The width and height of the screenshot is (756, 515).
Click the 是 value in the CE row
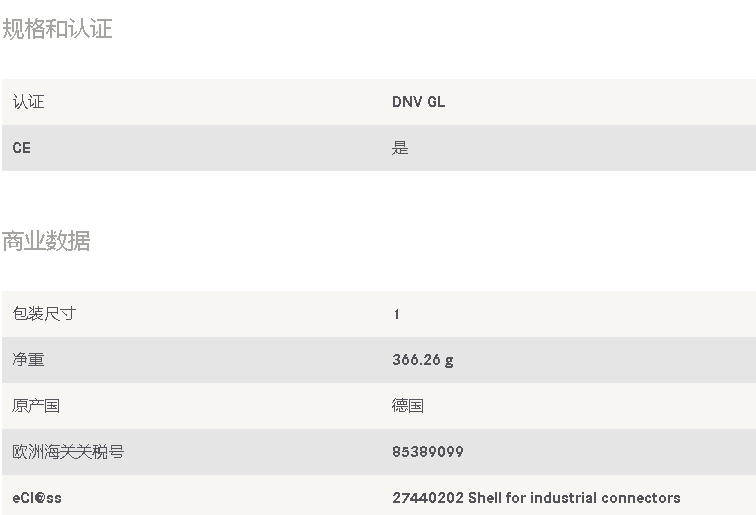[x=400, y=148]
